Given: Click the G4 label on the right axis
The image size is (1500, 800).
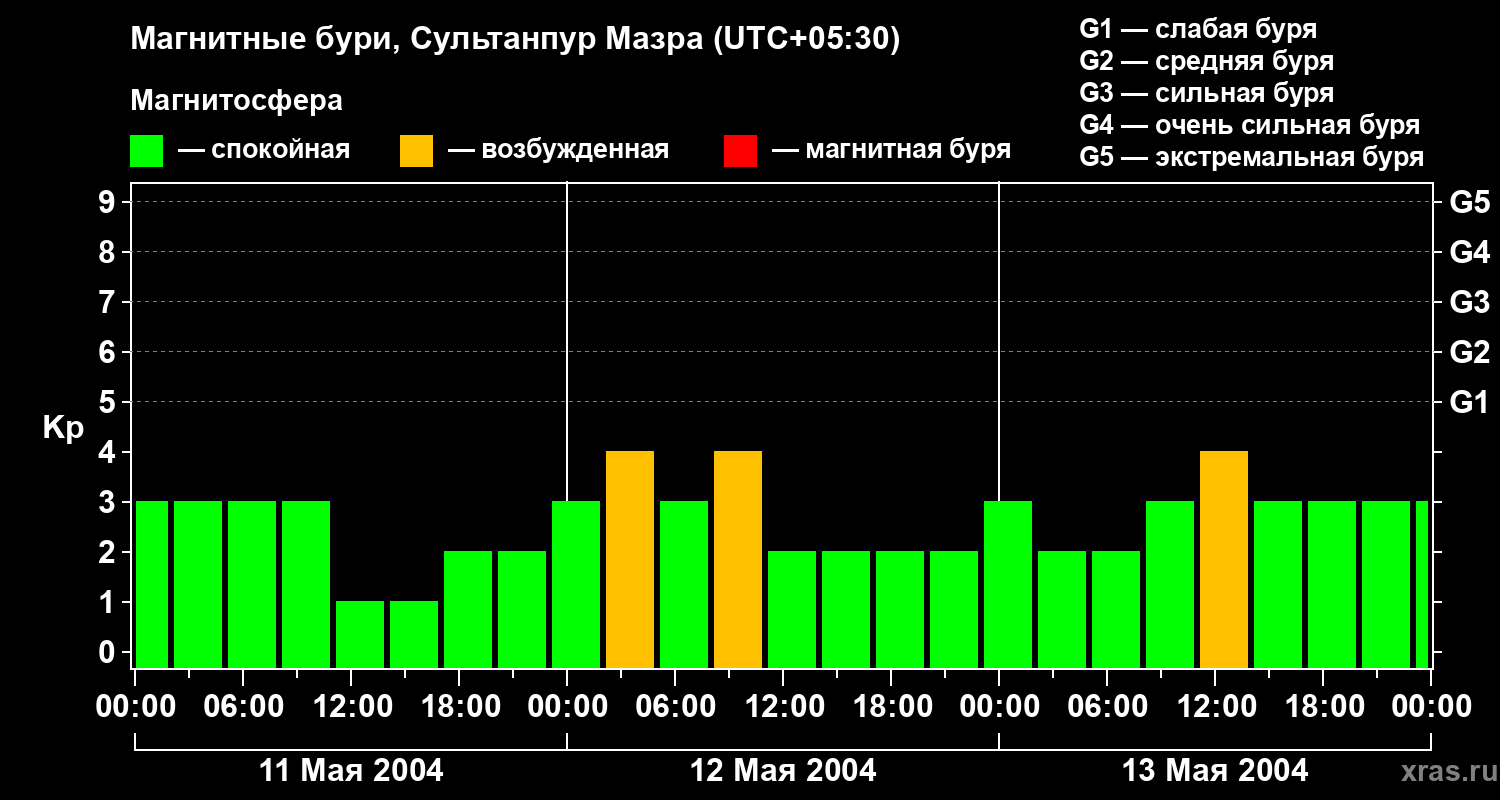Looking at the screenshot, I should (x=1469, y=252).
